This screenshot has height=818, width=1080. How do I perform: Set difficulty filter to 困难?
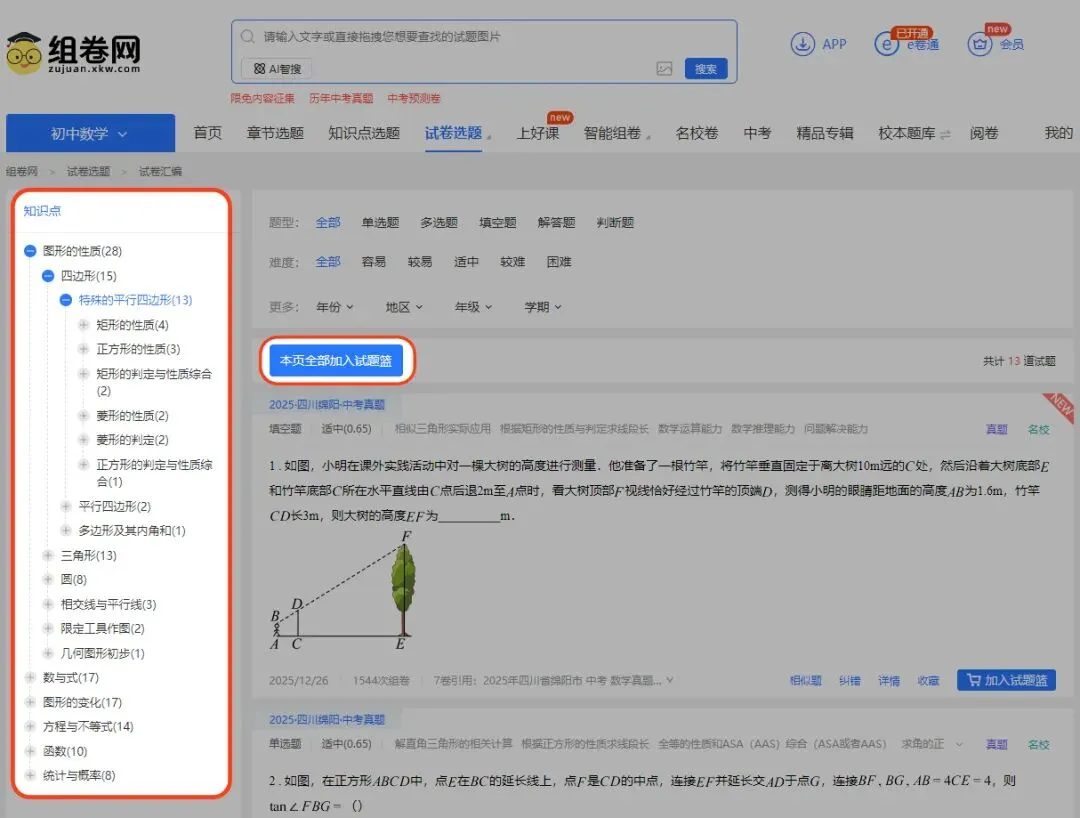pos(559,262)
